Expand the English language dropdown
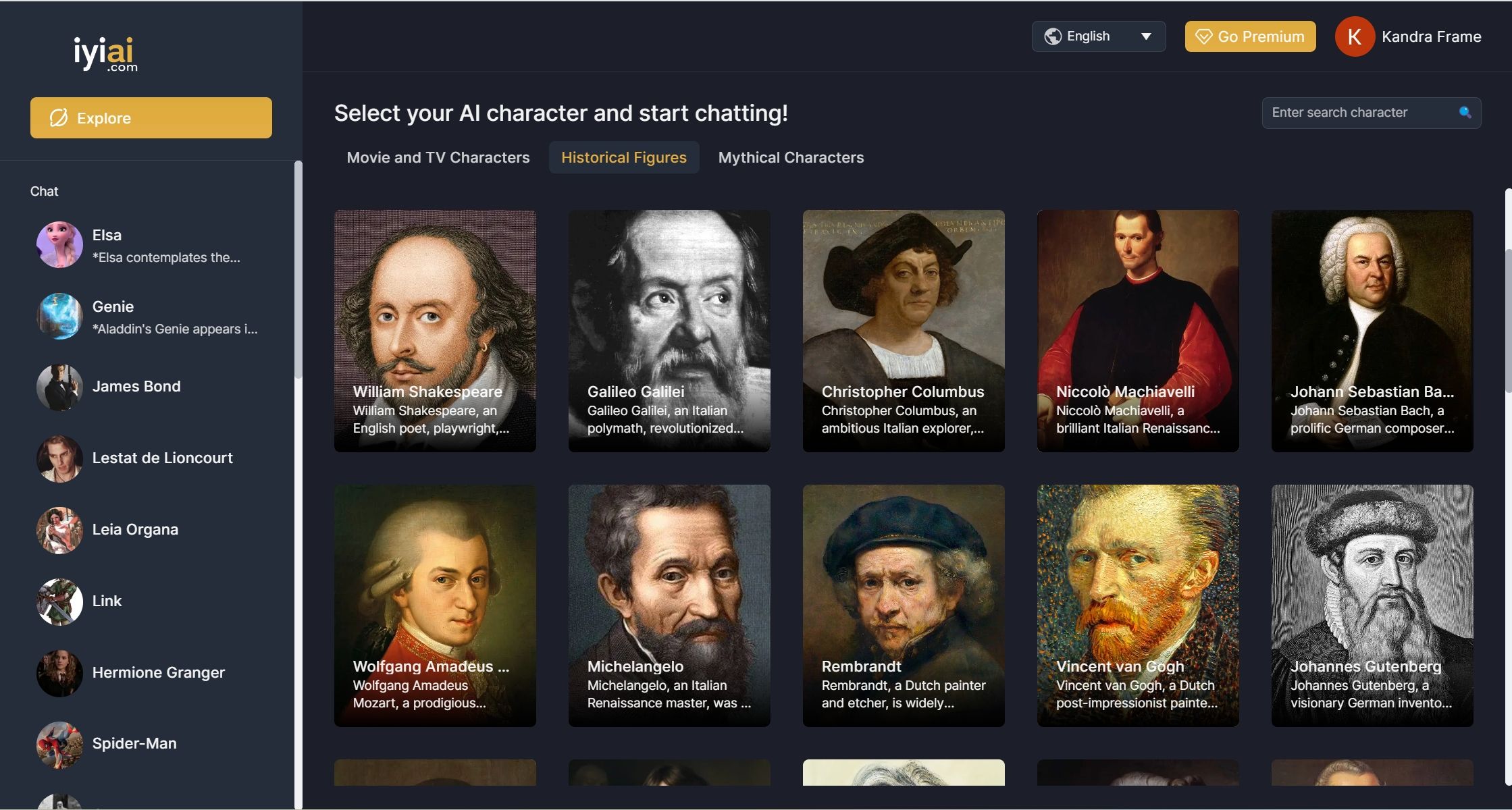The height and width of the screenshot is (810, 1512). pos(1087,36)
